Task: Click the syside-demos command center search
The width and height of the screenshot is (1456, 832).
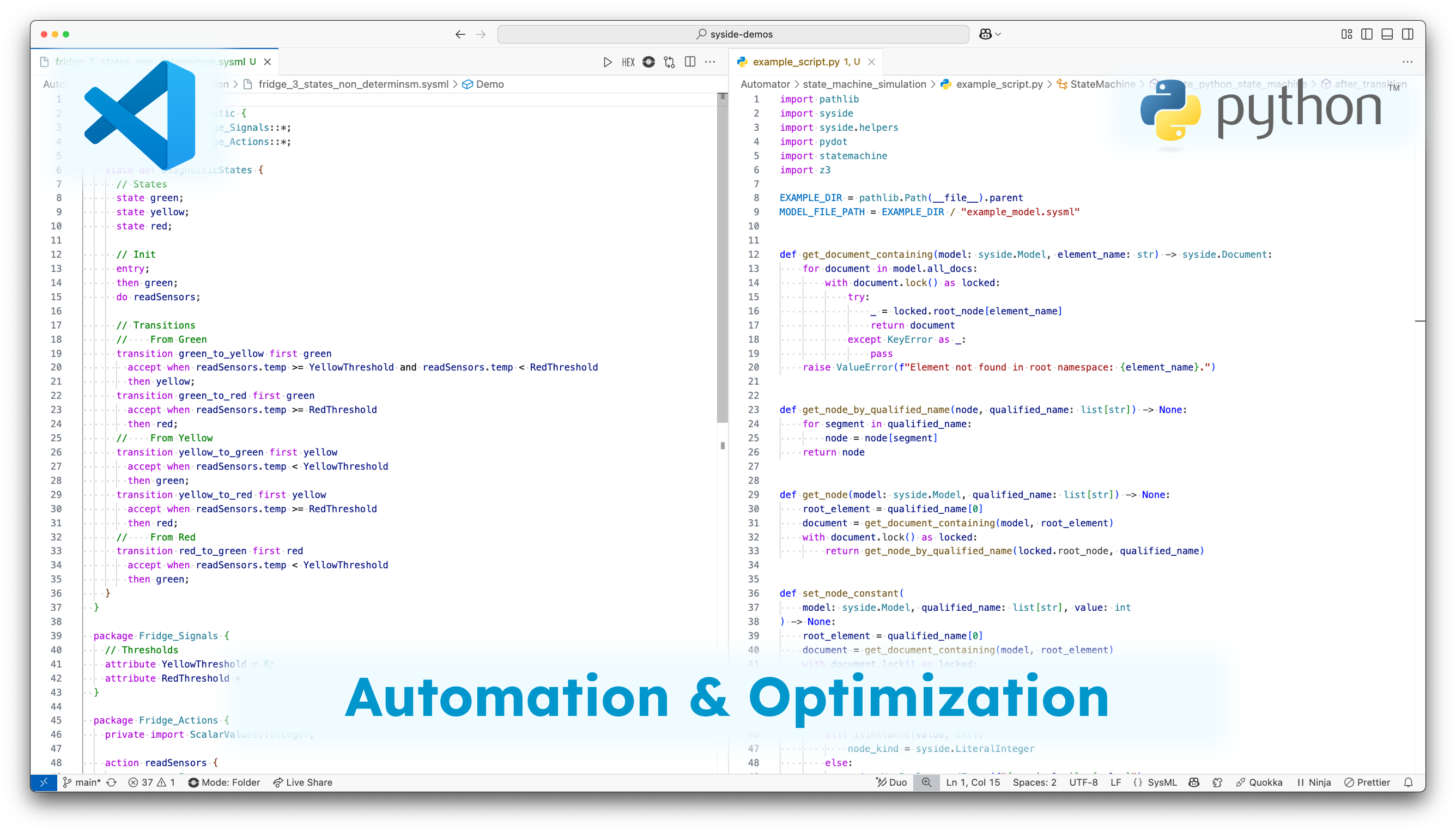Action: coord(733,34)
